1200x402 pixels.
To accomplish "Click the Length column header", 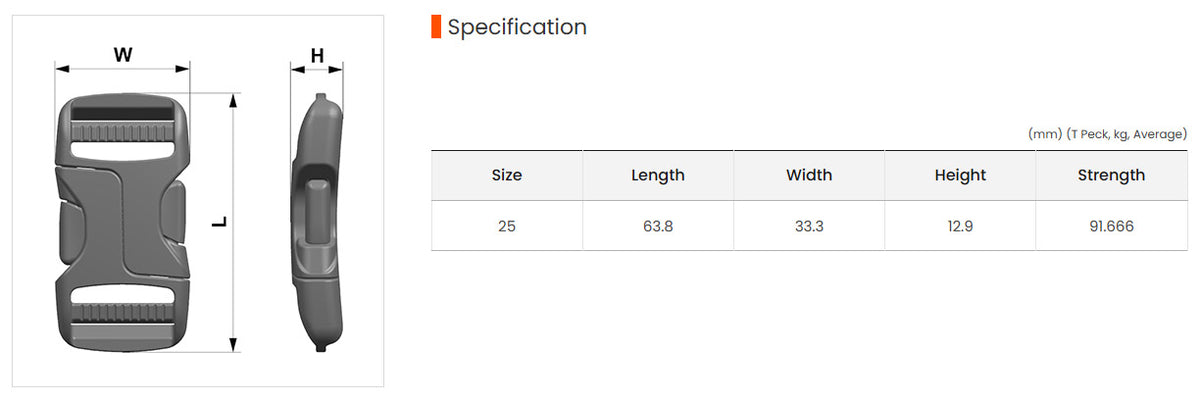I will [658, 175].
